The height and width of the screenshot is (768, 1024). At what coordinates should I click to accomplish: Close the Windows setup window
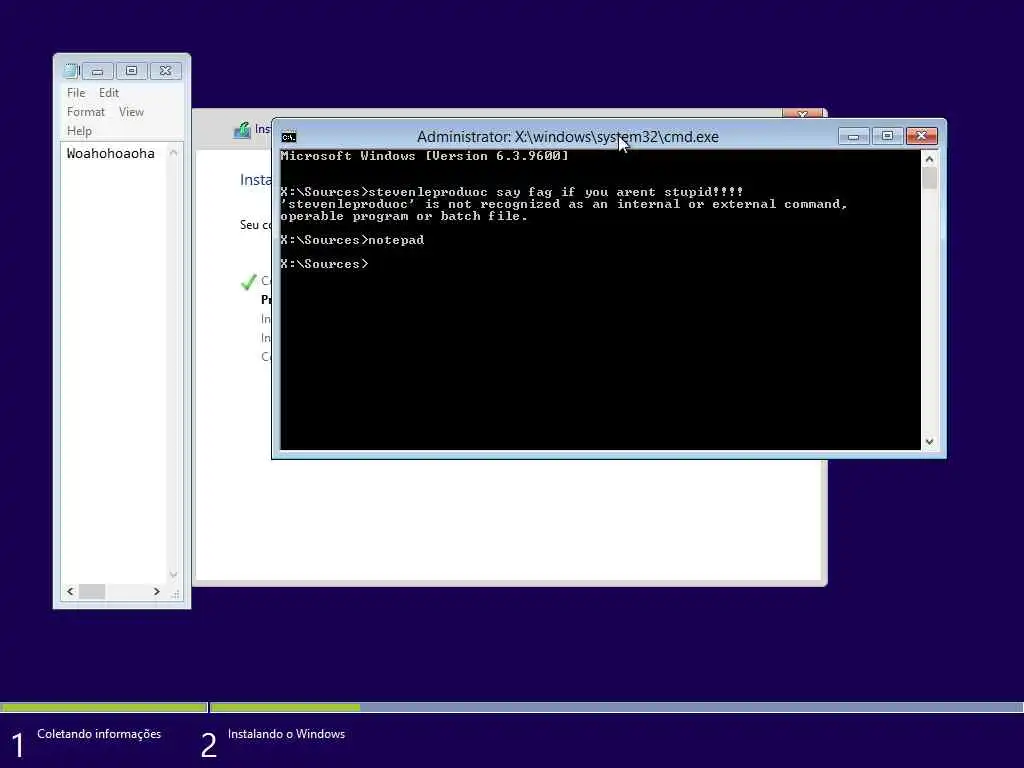pyautogui.click(x=803, y=113)
